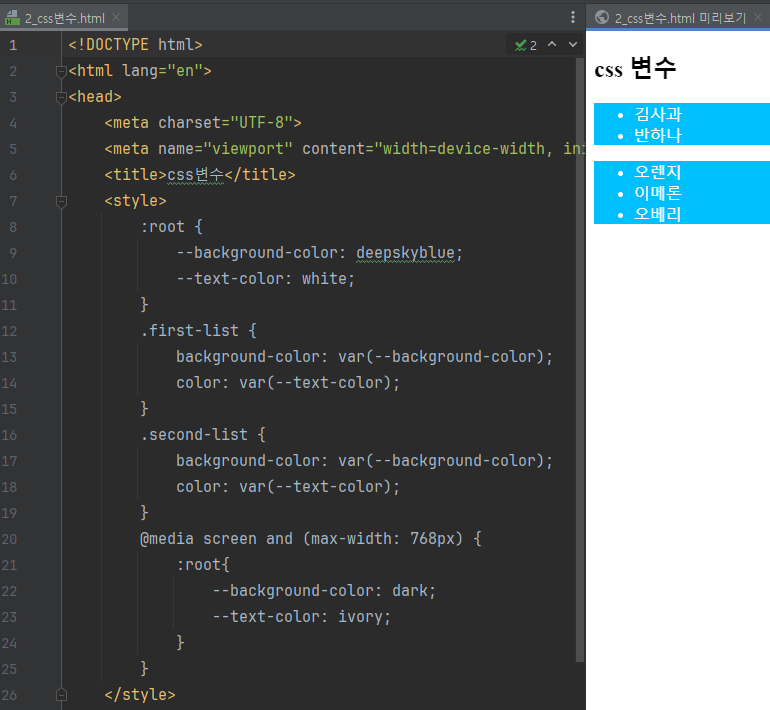The height and width of the screenshot is (710, 770).
Task: Collapse the style tag fold marker
Action: (x=61, y=202)
